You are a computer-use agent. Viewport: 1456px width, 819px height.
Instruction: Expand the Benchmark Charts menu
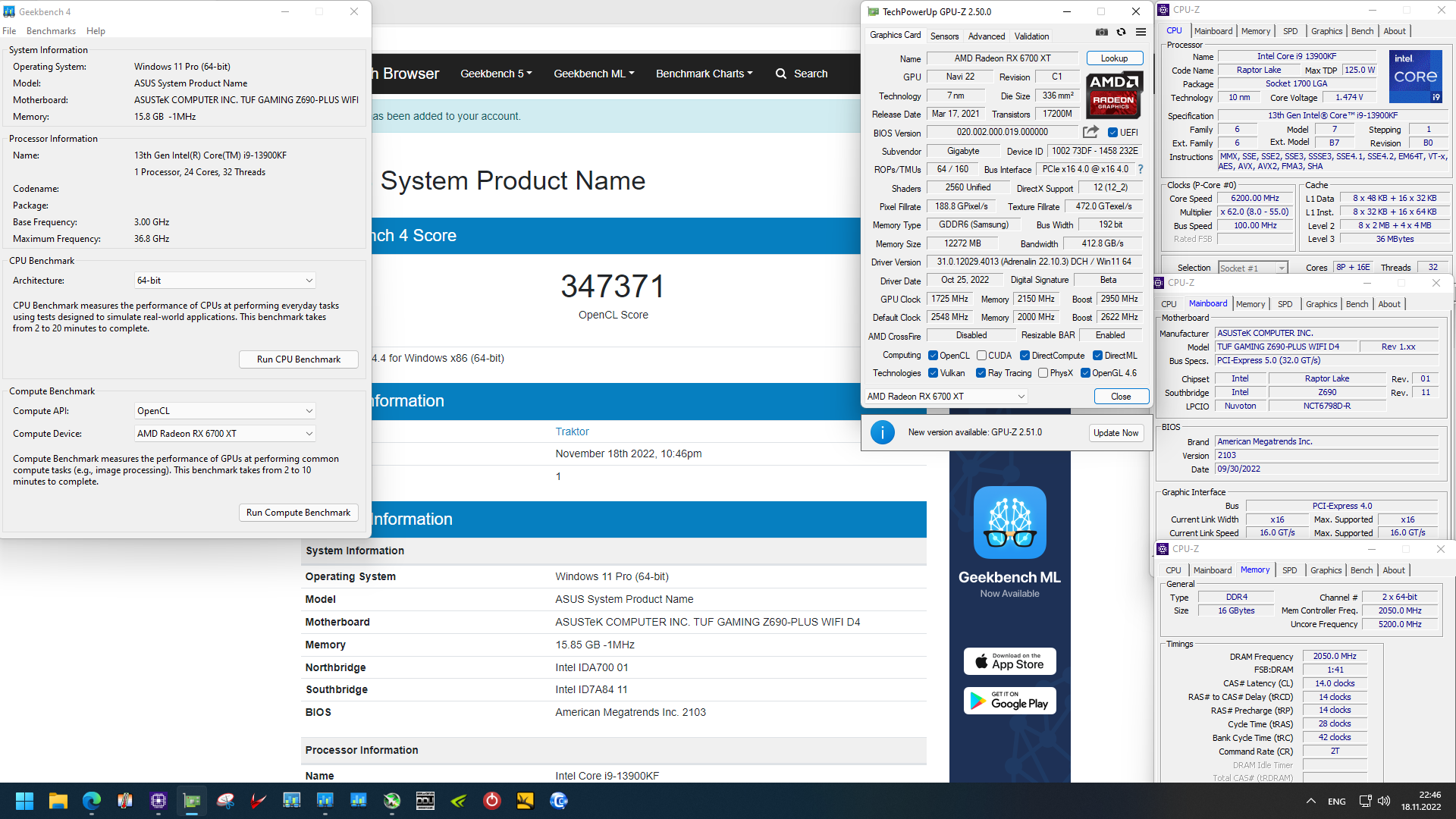tap(704, 74)
